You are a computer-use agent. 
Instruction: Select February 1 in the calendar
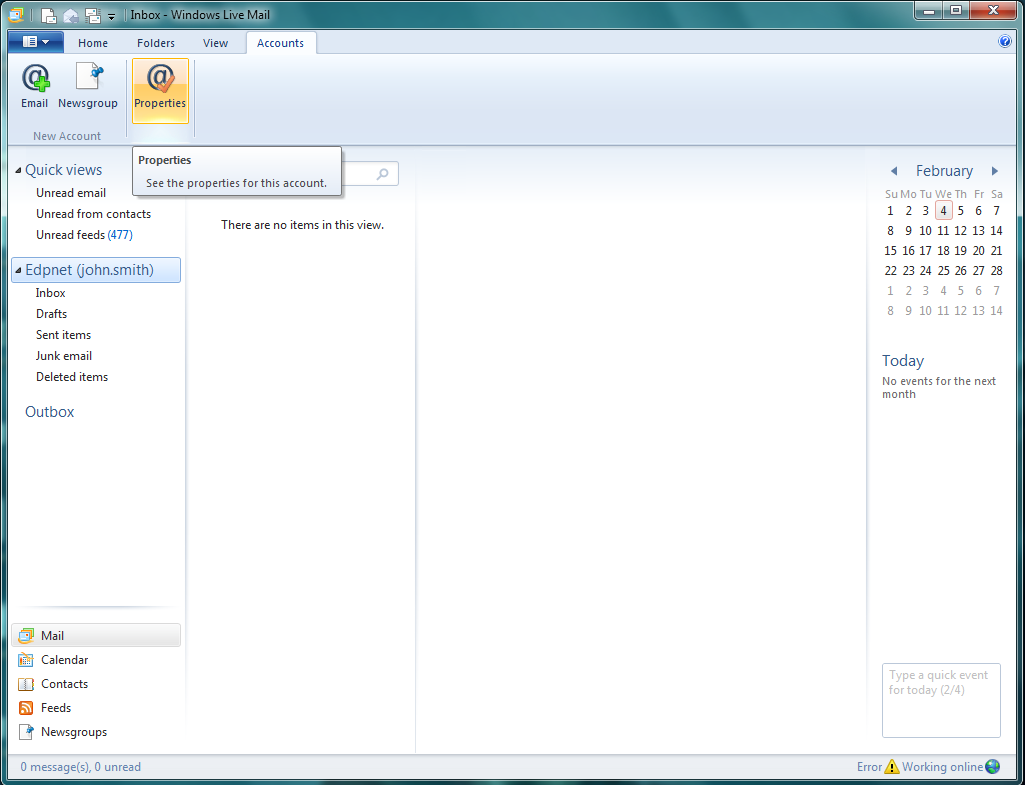pyautogui.click(x=890, y=211)
